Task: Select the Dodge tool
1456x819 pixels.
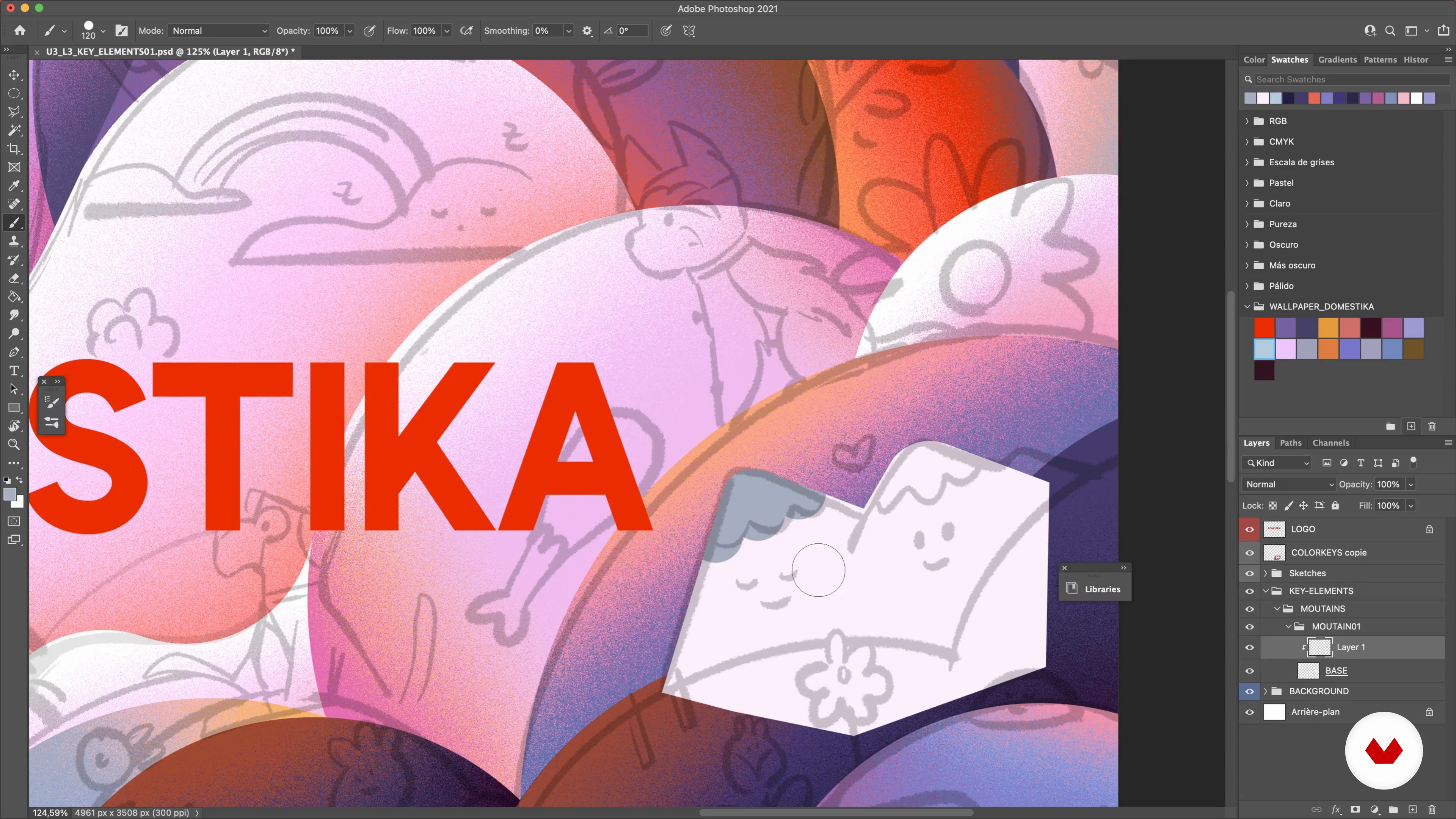Action: [14, 334]
